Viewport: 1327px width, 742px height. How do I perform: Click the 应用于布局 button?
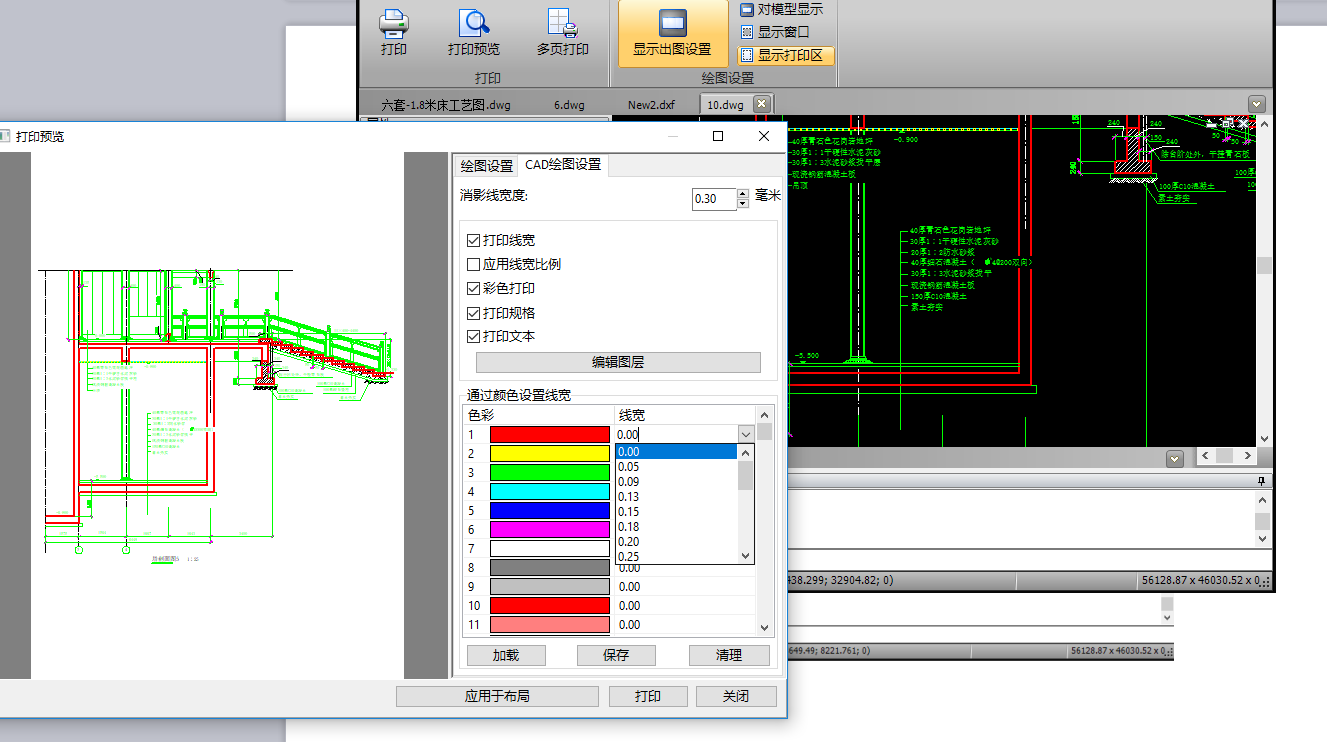pyautogui.click(x=497, y=696)
